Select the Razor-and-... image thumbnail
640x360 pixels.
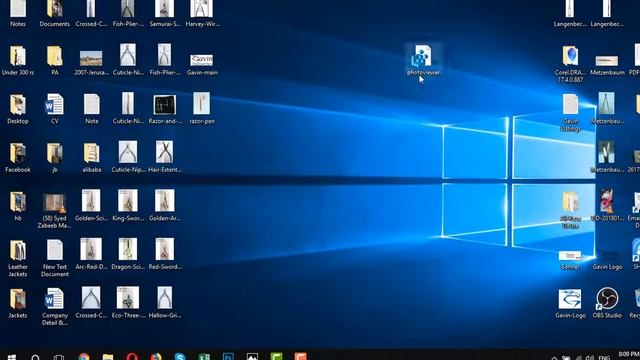(x=165, y=109)
